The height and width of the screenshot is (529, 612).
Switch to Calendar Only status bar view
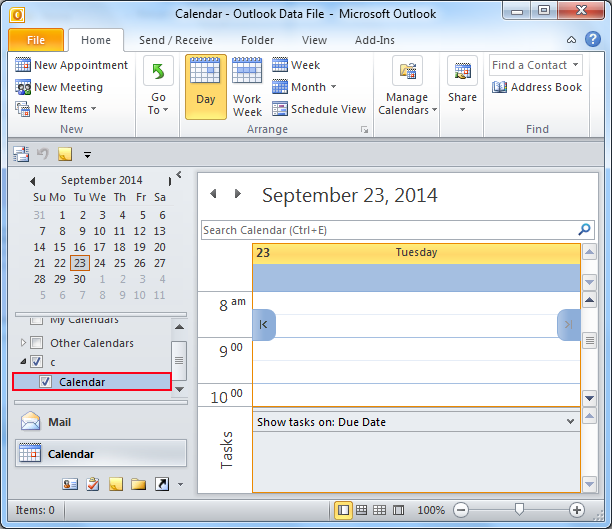(380, 510)
